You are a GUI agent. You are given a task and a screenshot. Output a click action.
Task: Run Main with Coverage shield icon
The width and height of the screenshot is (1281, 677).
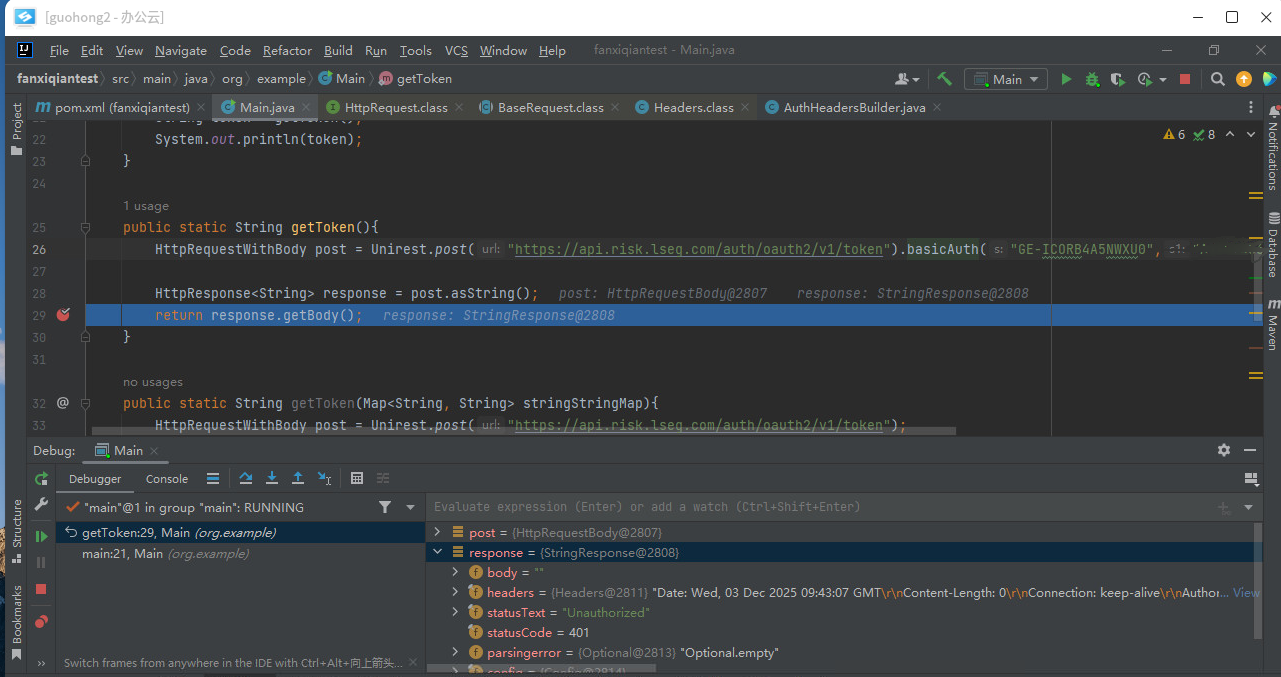[1118, 79]
